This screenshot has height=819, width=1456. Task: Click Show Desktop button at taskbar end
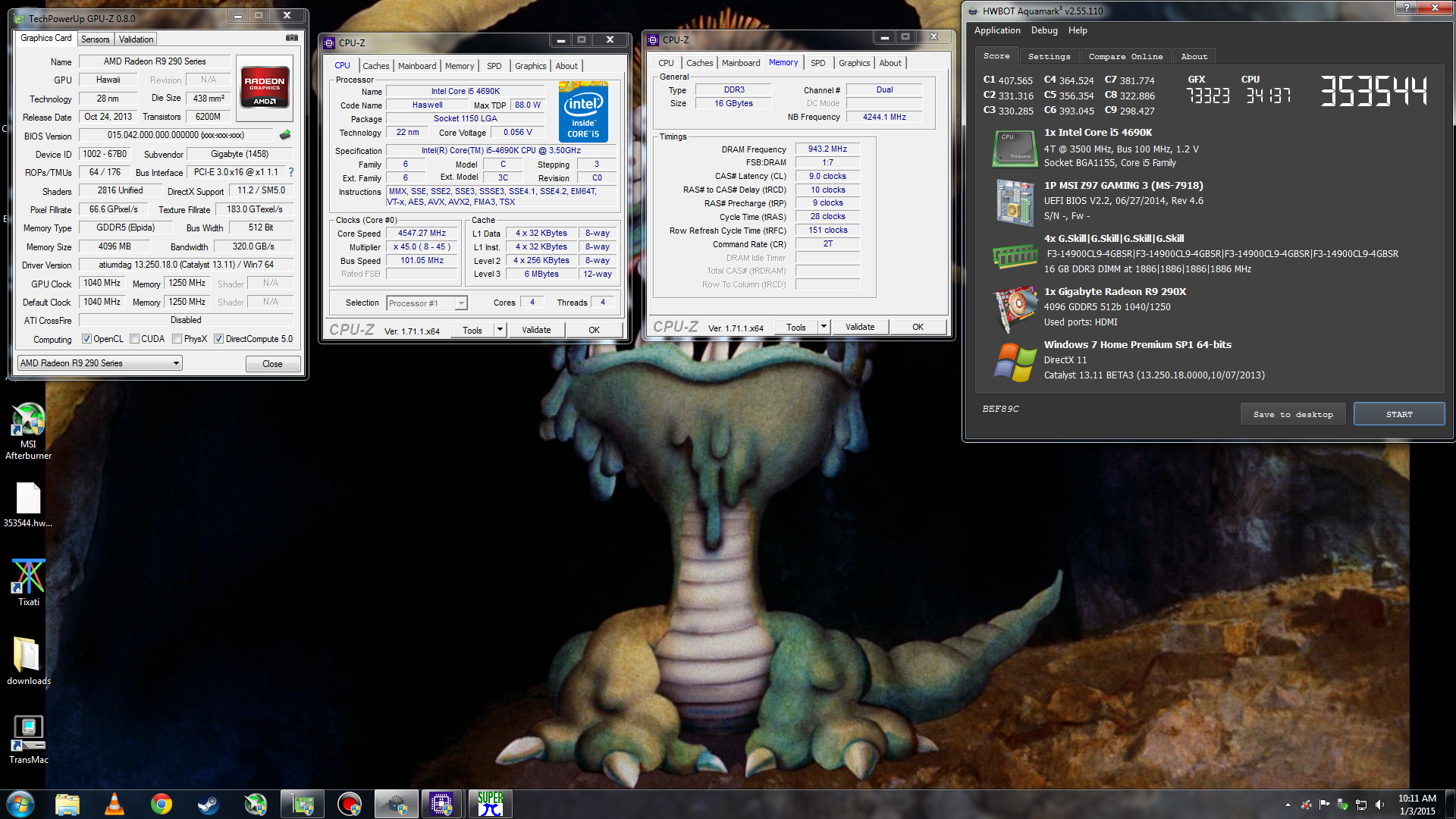(1451, 804)
